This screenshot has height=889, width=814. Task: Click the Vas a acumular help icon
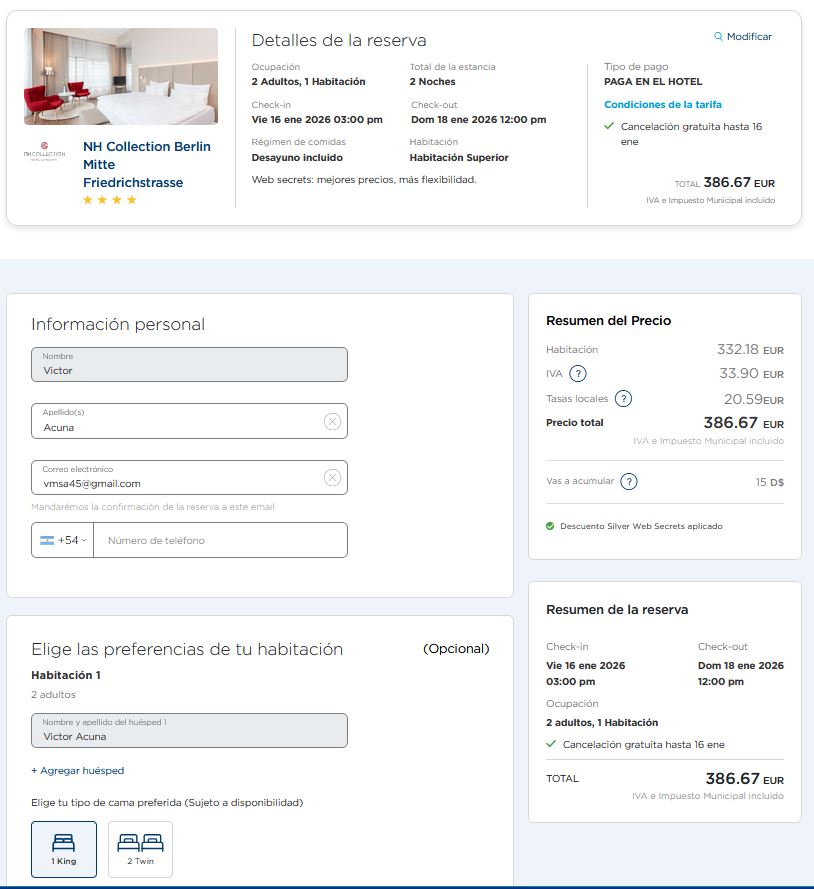tap(629, 481)
